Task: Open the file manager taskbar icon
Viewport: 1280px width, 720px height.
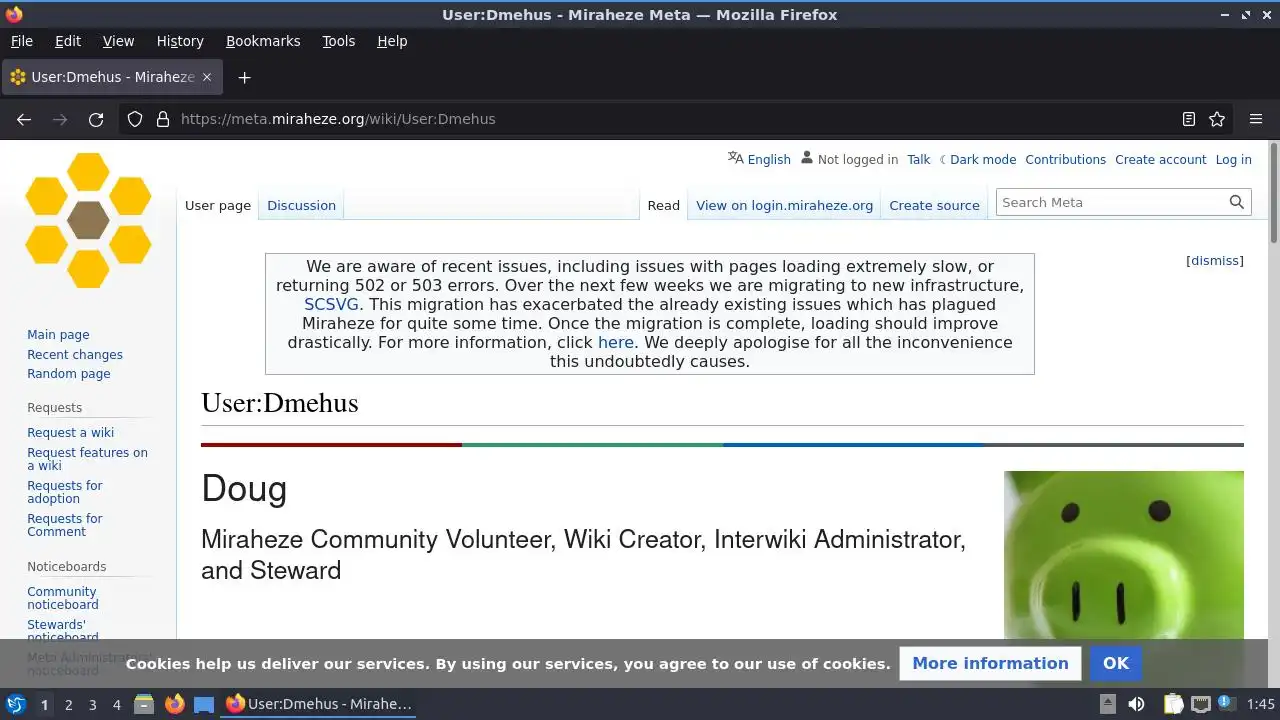Action: (x=144, y=704)
